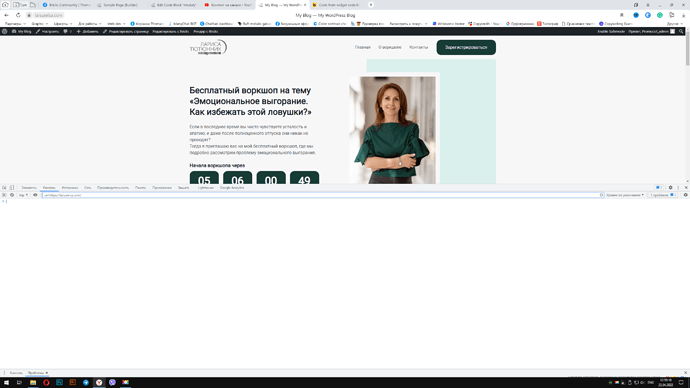The height and width of the screenshot is (388, 690).
Task: Toggle device toolbar icon in DevTools
Action: click(12, 188)
